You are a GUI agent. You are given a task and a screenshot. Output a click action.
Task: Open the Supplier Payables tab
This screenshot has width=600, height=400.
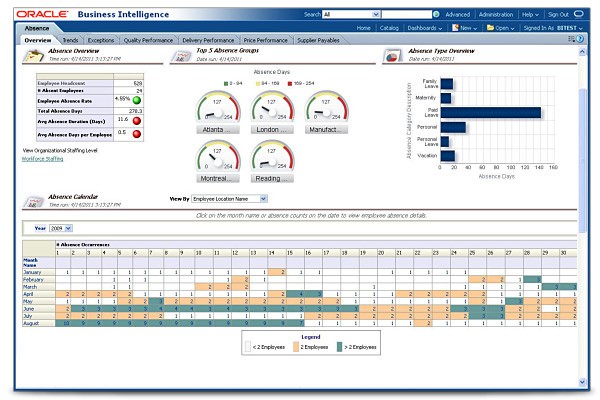tap(318, 40)
